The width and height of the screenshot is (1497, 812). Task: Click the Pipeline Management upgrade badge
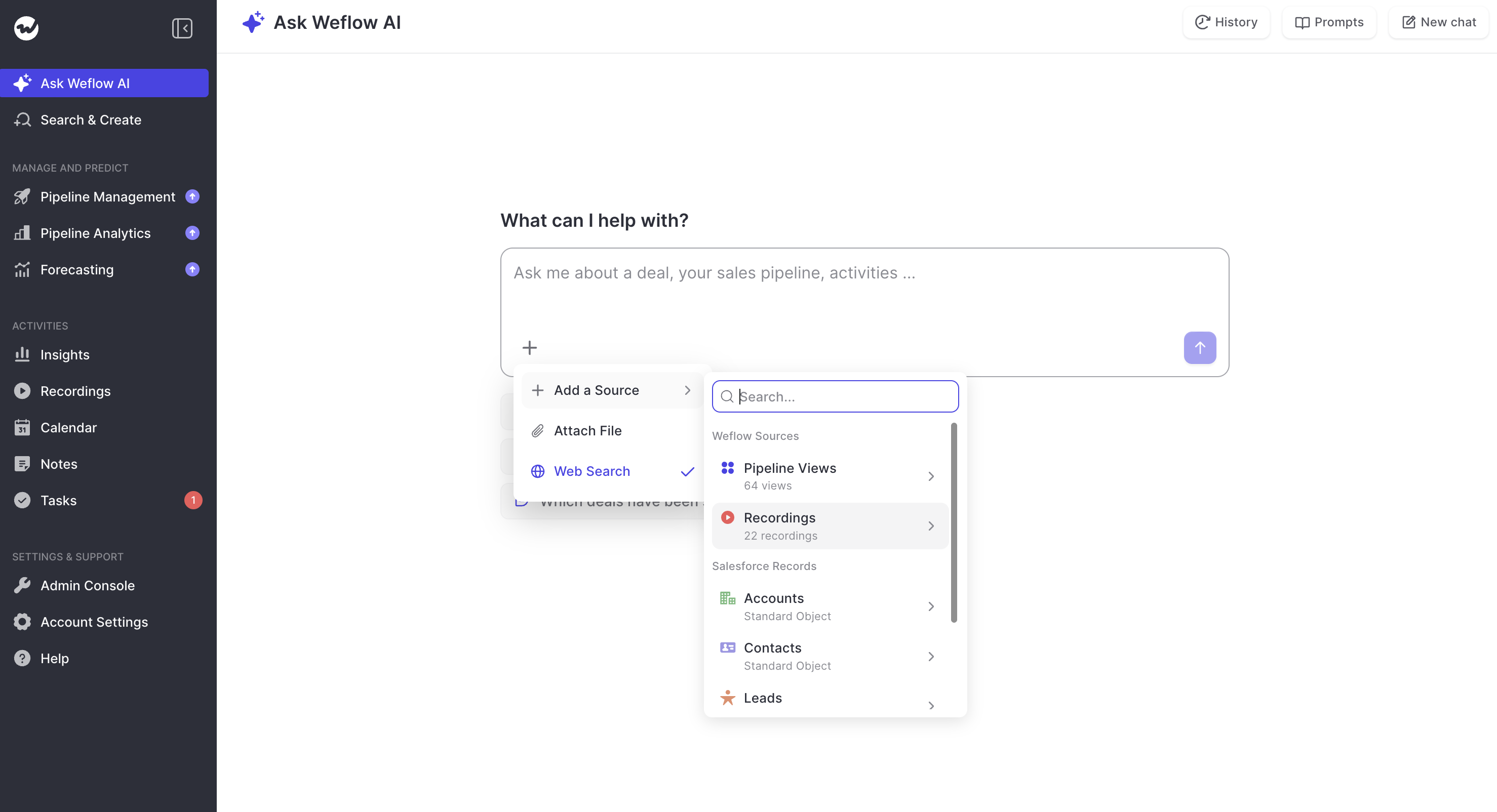tap(192, 197)
